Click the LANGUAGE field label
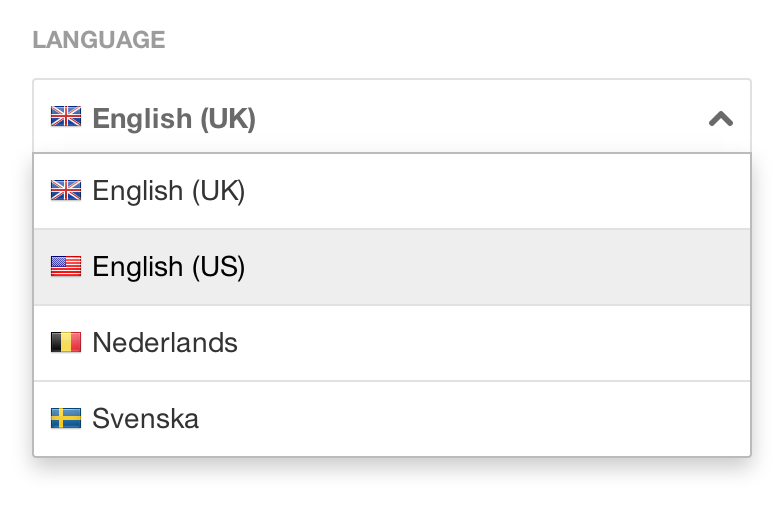 coord(98,40)
